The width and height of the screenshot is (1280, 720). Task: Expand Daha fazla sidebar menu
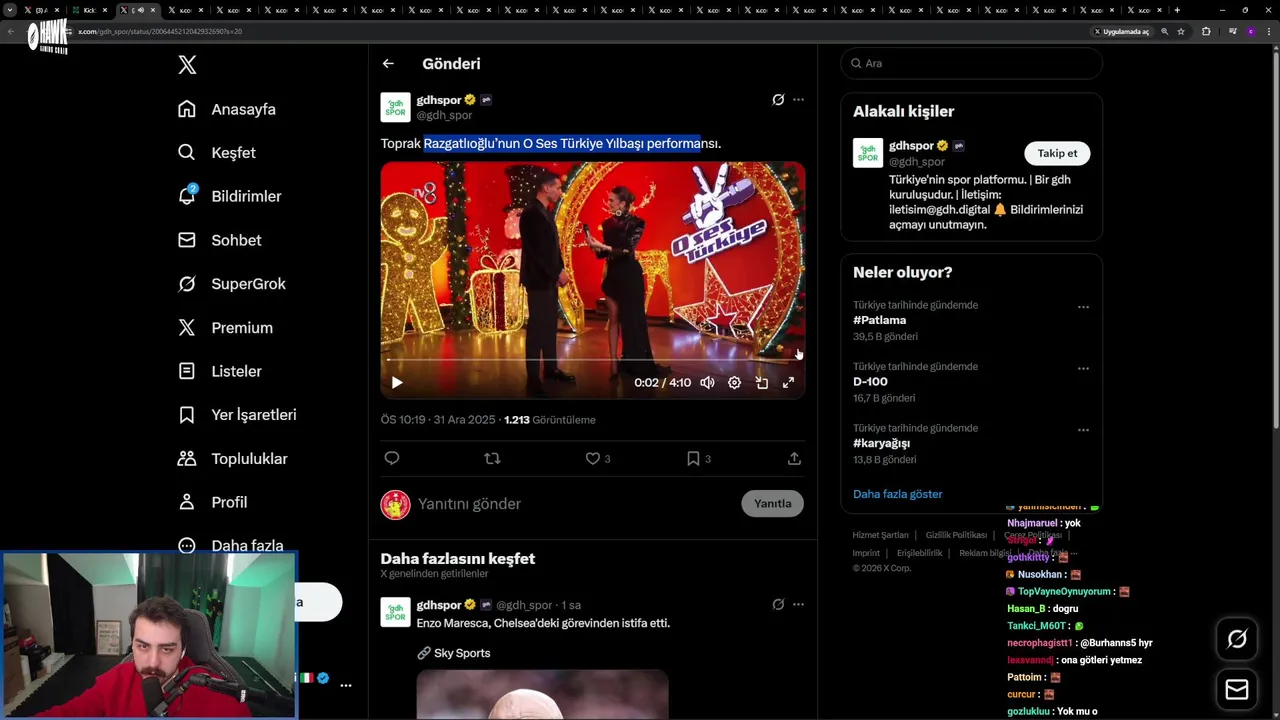pyautogui.click(x=231, y=546)
